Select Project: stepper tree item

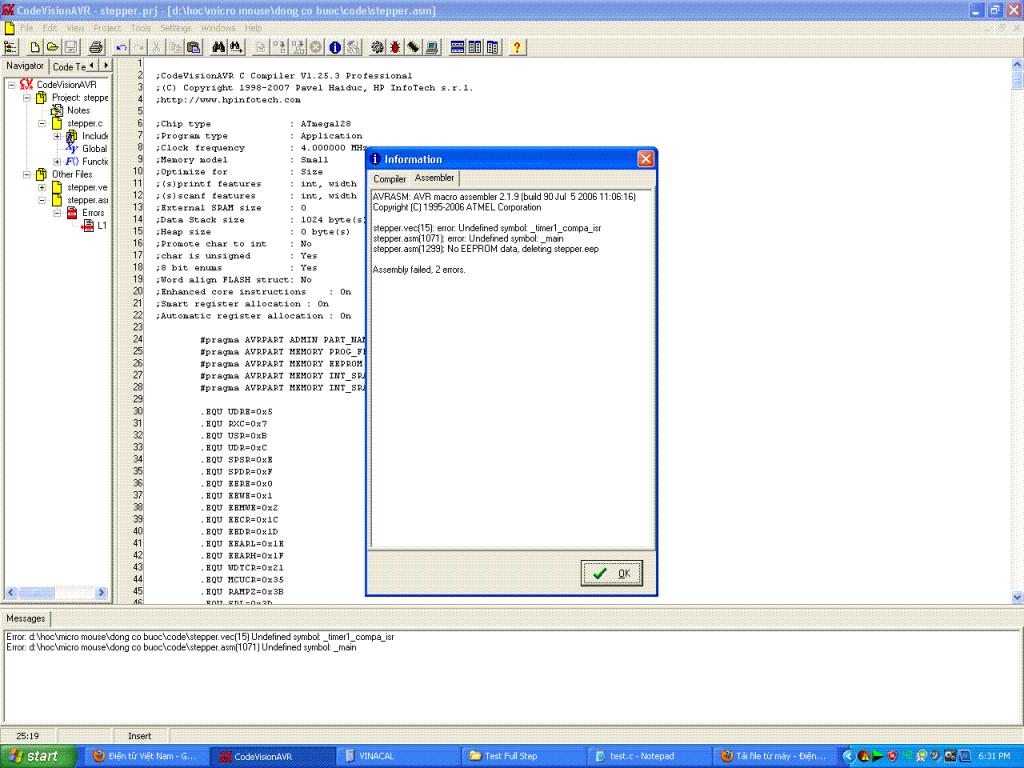click(x=80, y=97)
